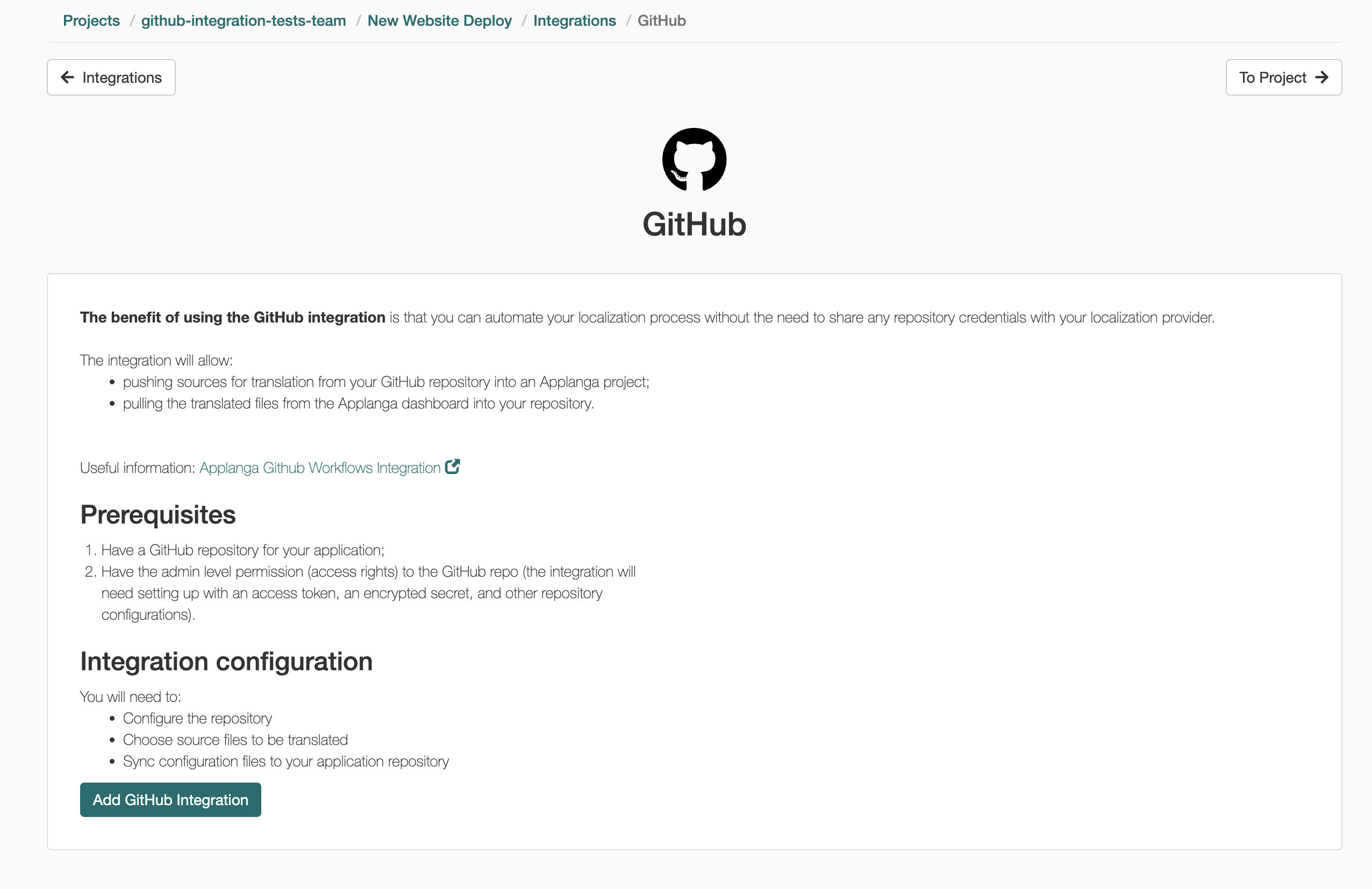Image resolution: width=1372 pixels, height=889 pixels.
Task: Click the Integration configuration heading
Action: pos(226,662)
